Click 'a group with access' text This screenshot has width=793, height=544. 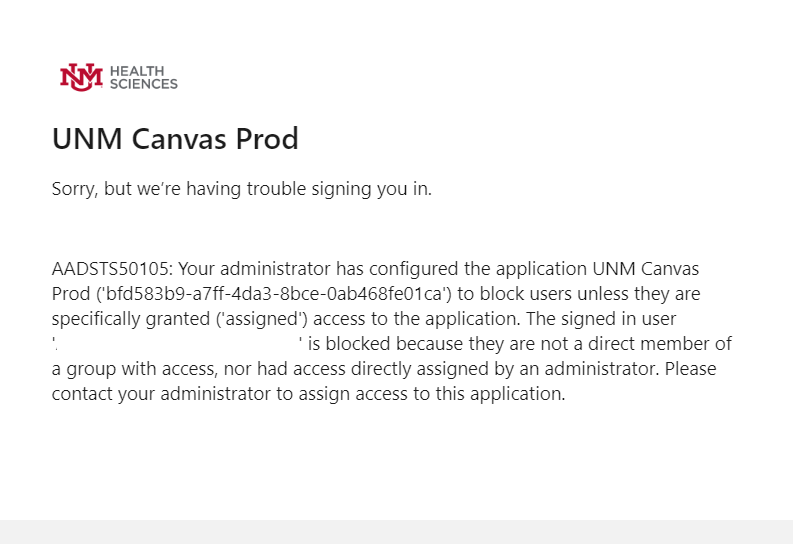point(134,369)
